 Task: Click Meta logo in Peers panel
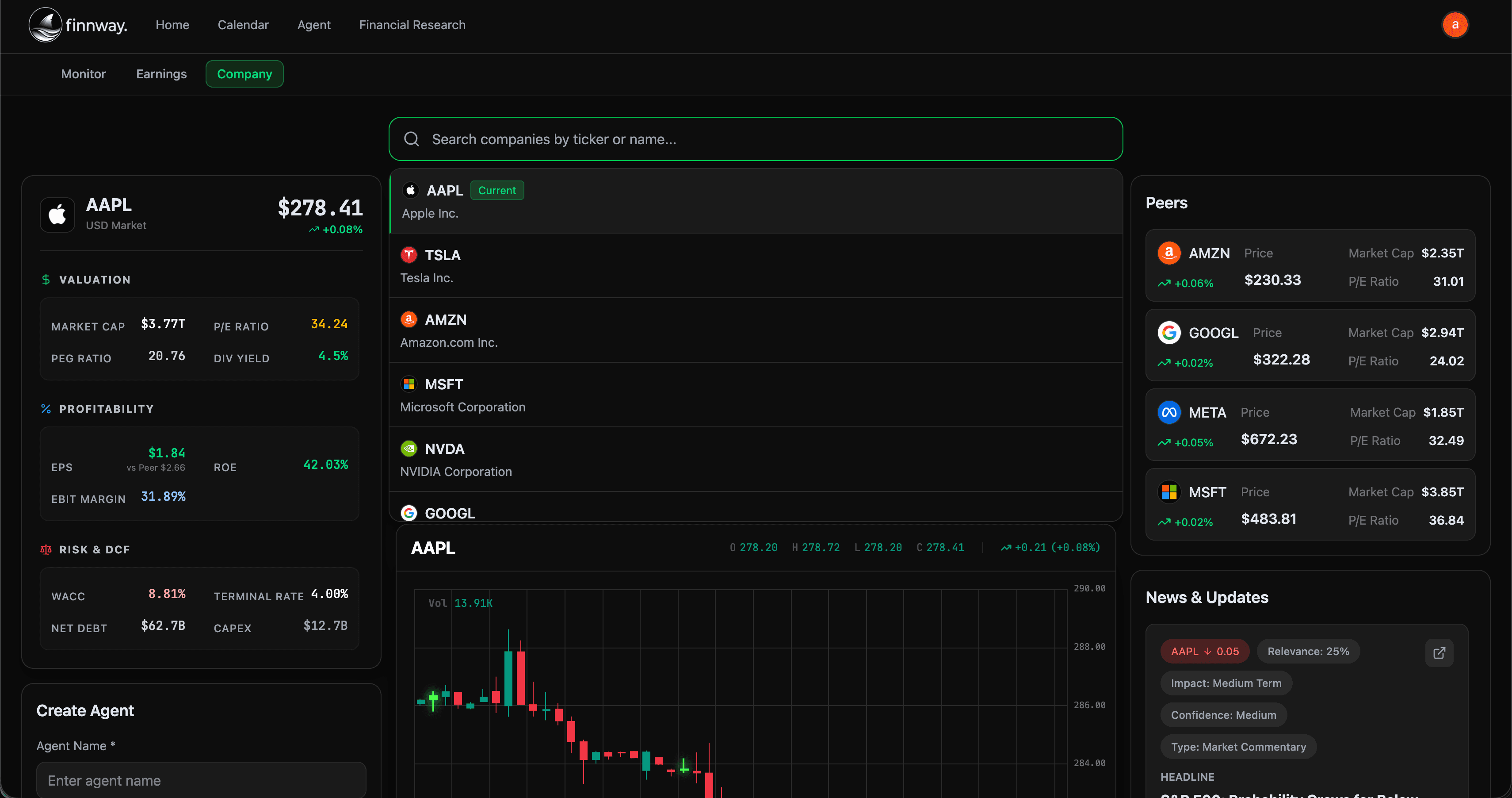pyautogui.click(x=1168, y=412)
